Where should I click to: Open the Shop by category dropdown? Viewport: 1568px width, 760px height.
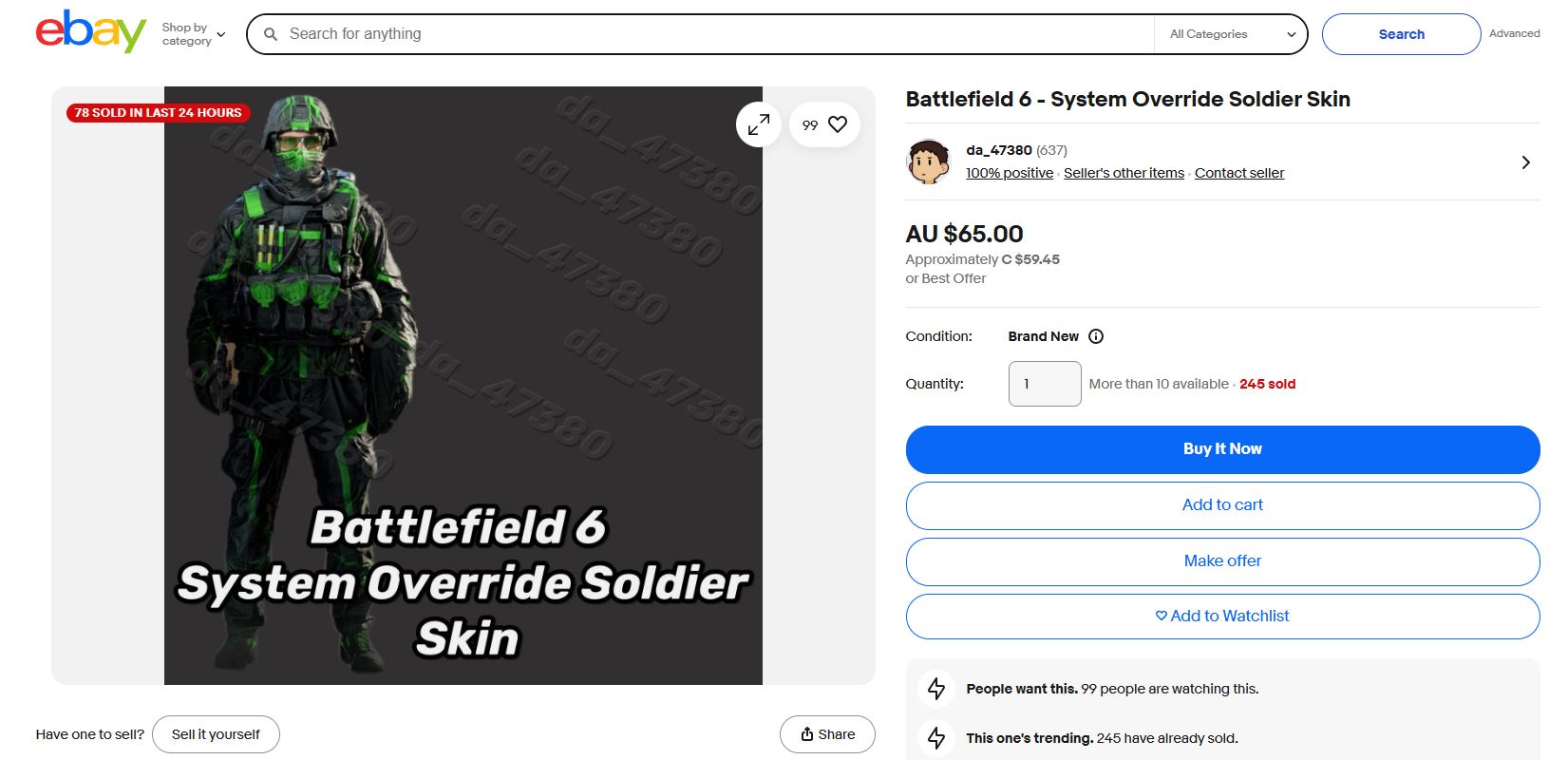click(194, 34)
